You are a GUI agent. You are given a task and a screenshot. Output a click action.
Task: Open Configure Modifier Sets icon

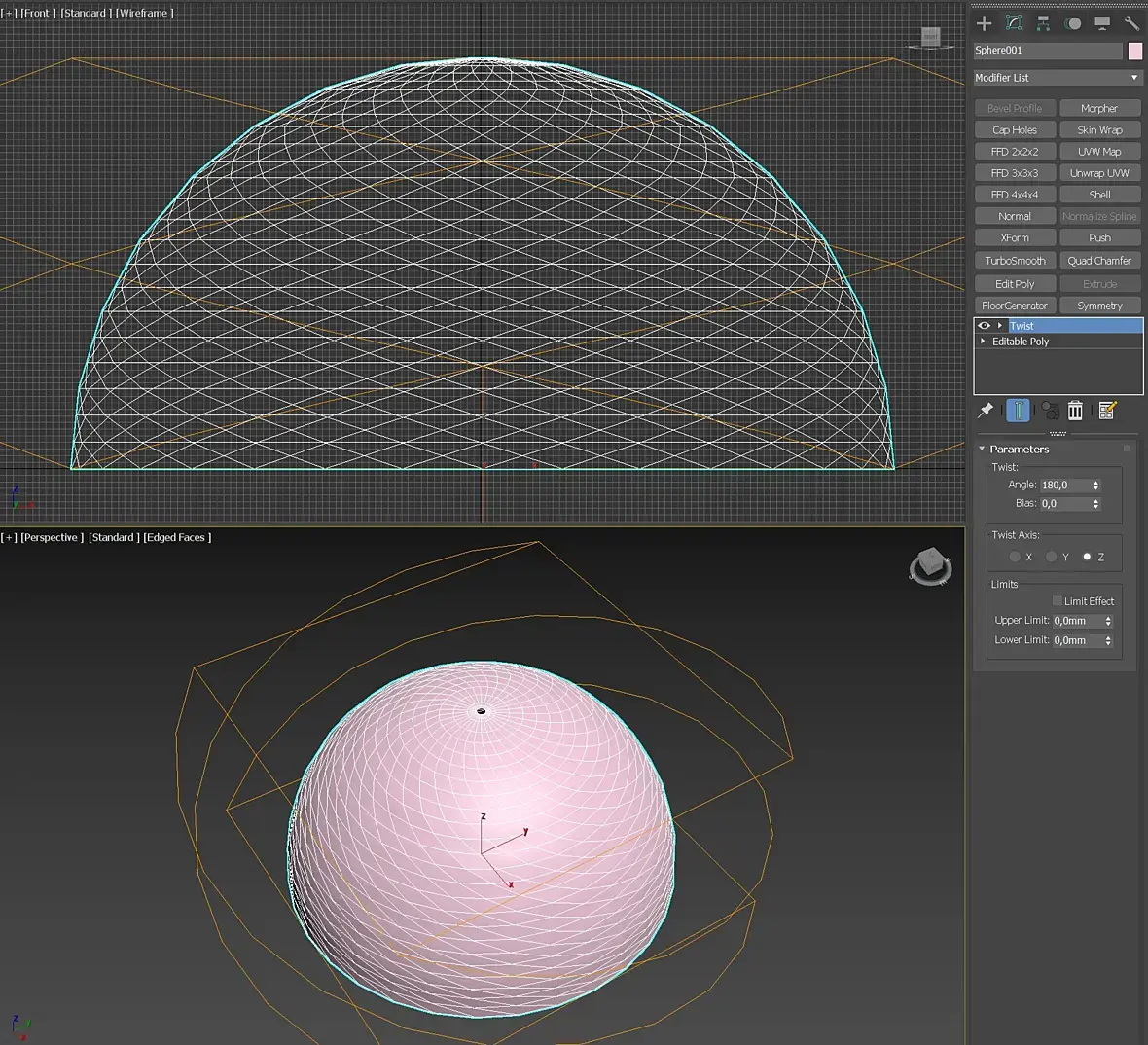tap(1107, 411)
